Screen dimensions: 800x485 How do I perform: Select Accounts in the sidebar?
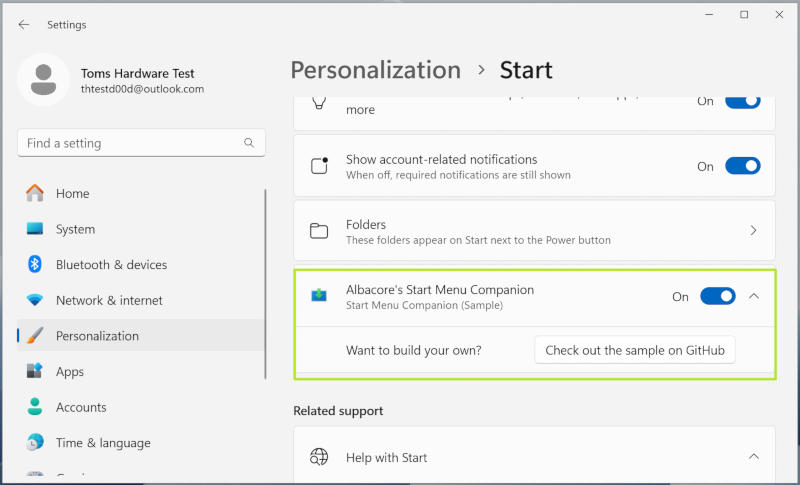pyautogui.click(x=81, y=407)
